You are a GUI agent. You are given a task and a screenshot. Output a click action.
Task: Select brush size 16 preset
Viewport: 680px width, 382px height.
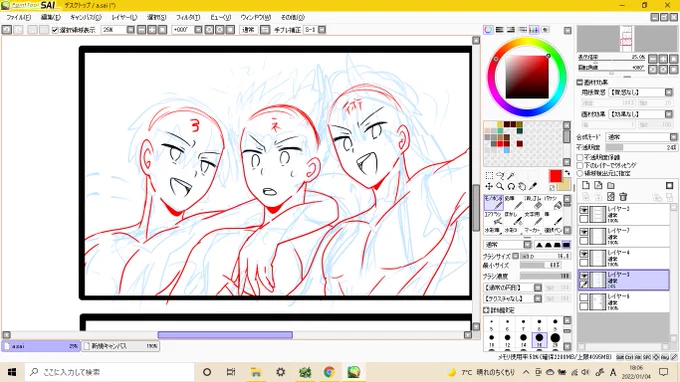tap(539, 339)
